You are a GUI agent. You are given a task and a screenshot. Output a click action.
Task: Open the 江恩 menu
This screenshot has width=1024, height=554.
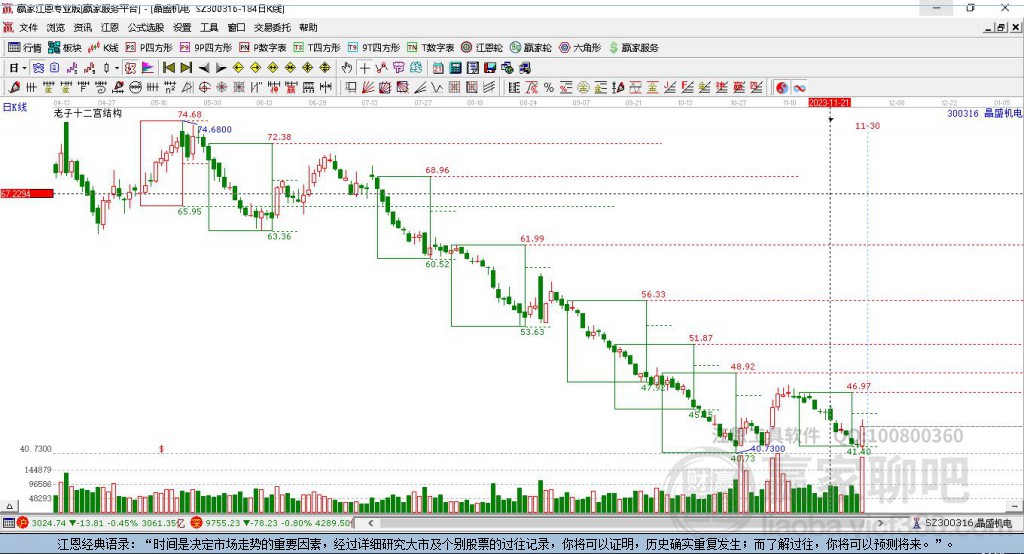110,27
